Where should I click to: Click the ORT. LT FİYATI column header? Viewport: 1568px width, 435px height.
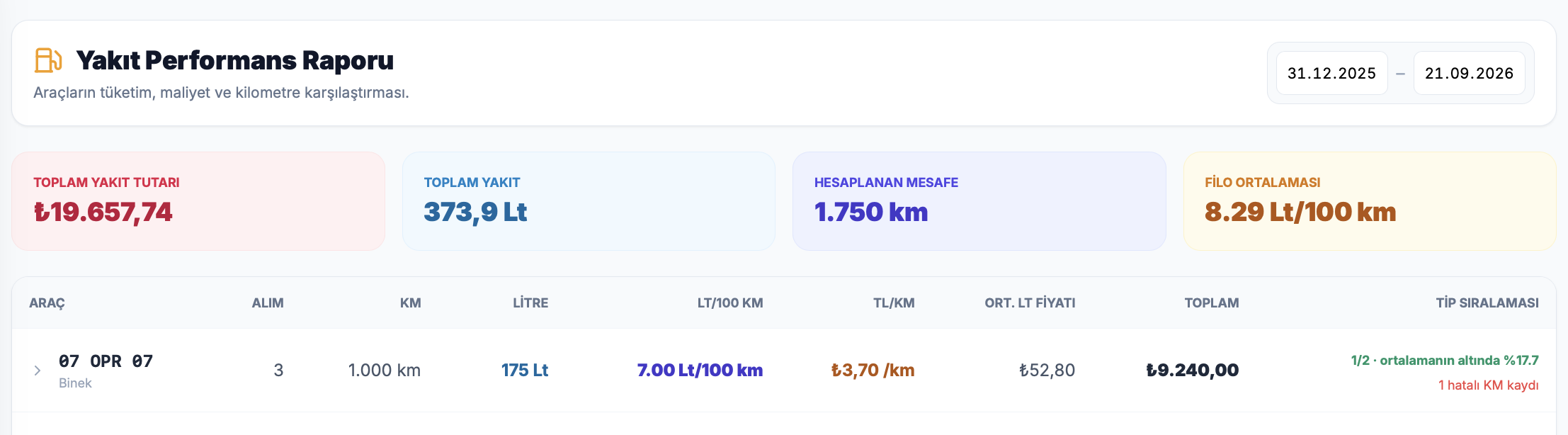click(x=1030, y=303)
